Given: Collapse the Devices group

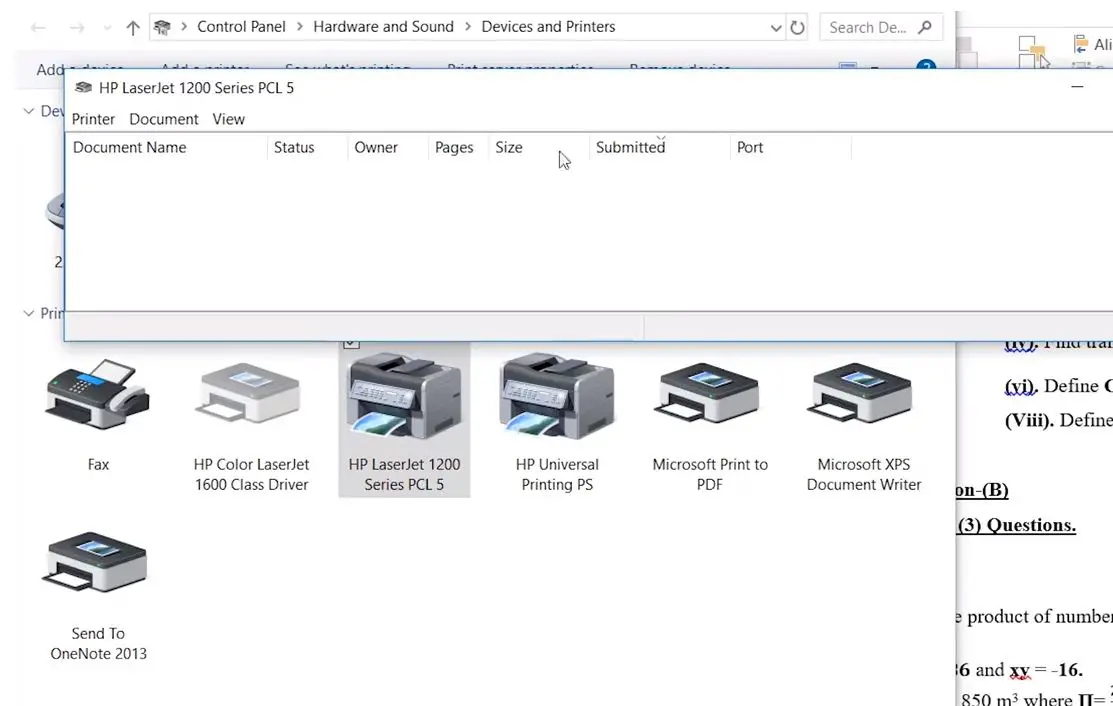Looking at the screenshot, I should point(28,111).
